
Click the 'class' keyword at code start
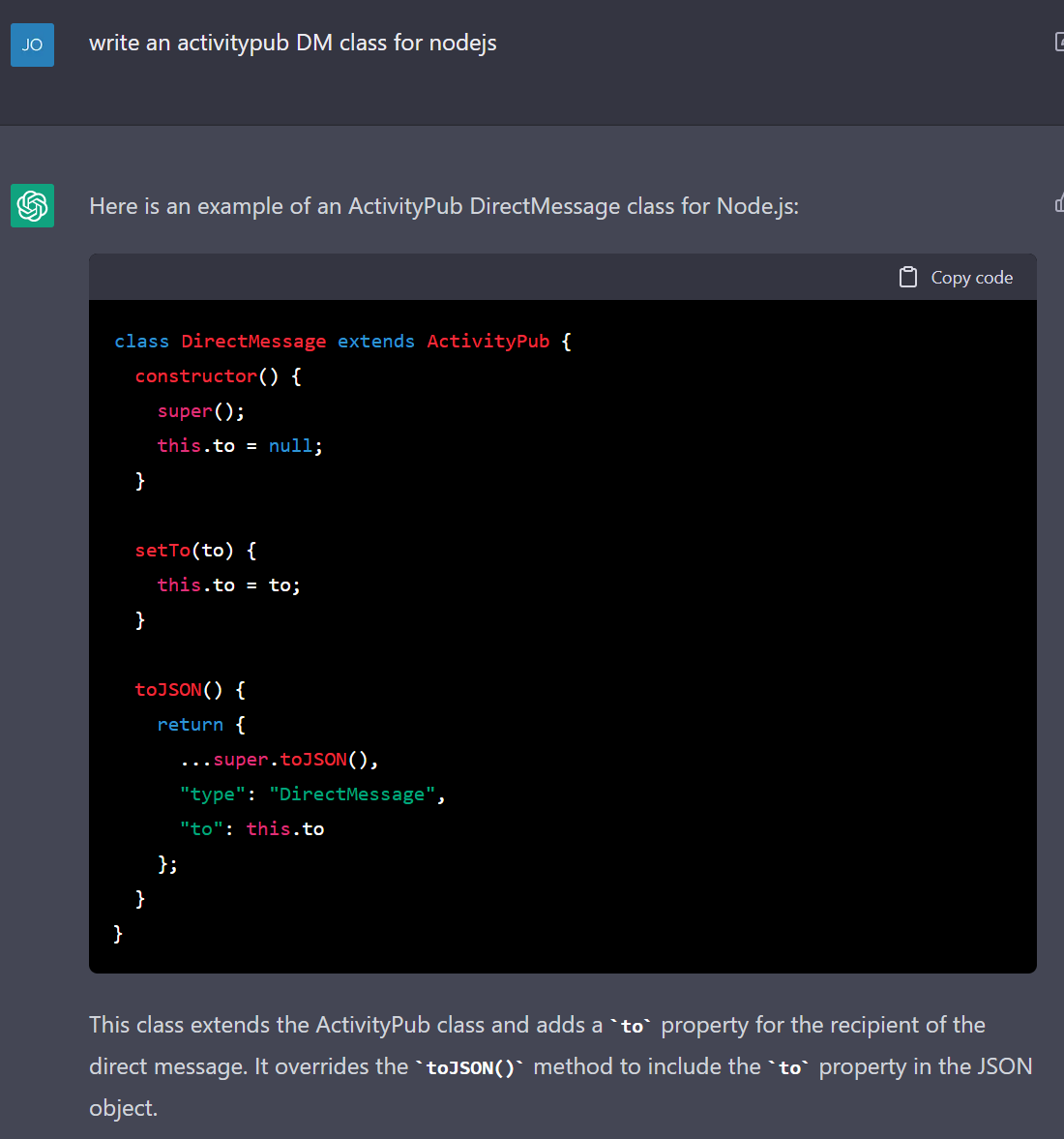pos(141,342)
